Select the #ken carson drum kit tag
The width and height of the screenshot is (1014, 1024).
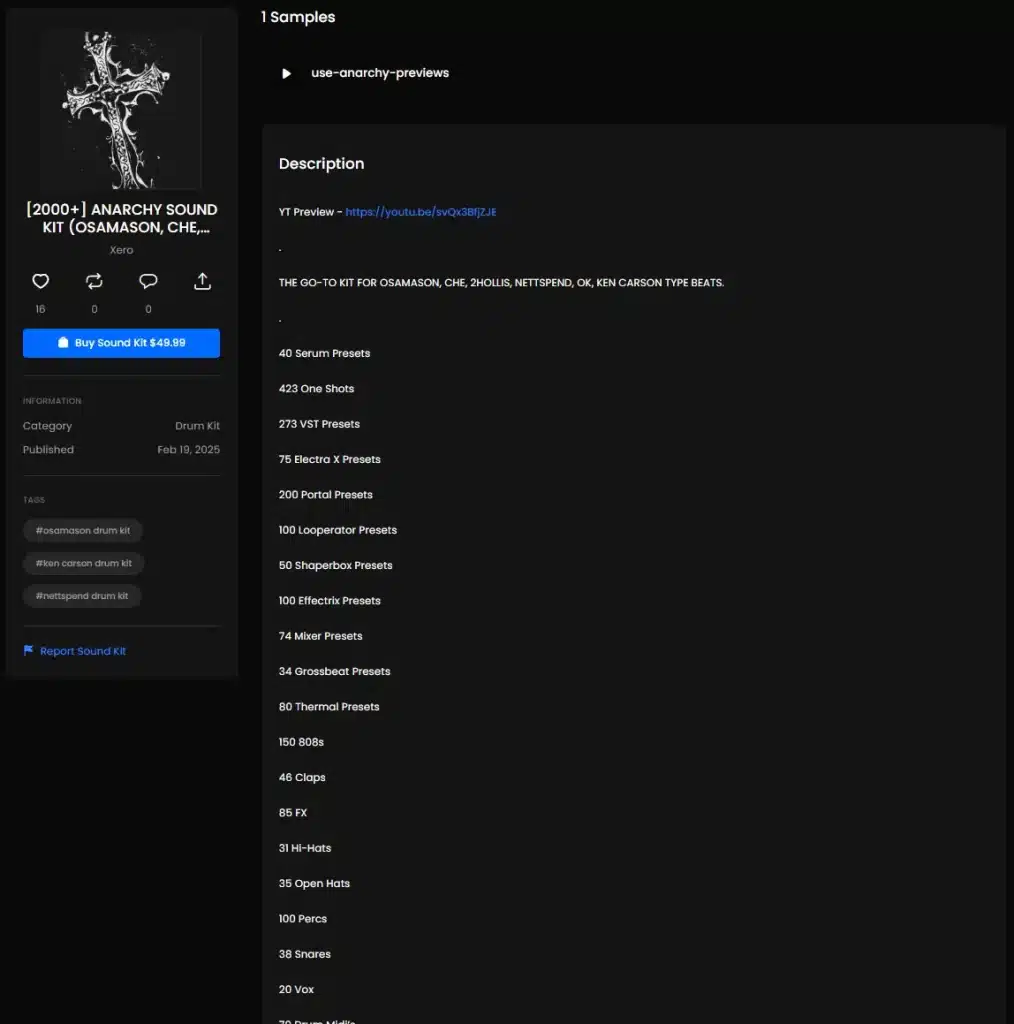84,563
